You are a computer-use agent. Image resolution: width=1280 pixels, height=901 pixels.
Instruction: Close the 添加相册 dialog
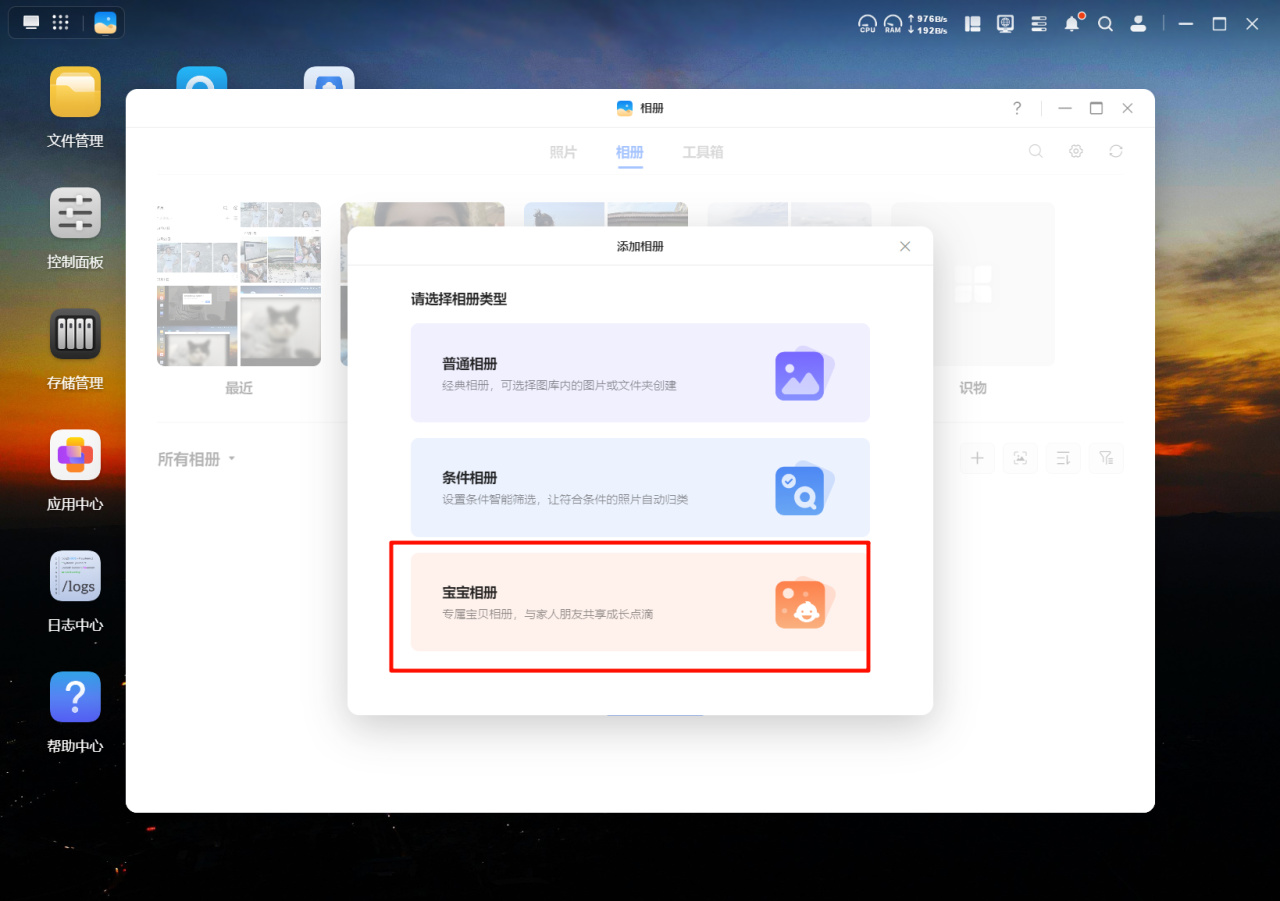coord(905,246)
